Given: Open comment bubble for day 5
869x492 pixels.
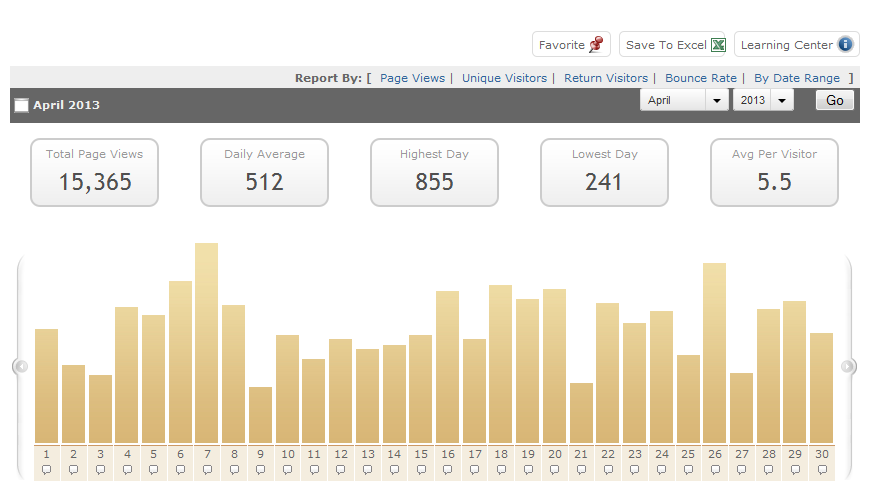Looking at the screenshot, I should [154, 470].
